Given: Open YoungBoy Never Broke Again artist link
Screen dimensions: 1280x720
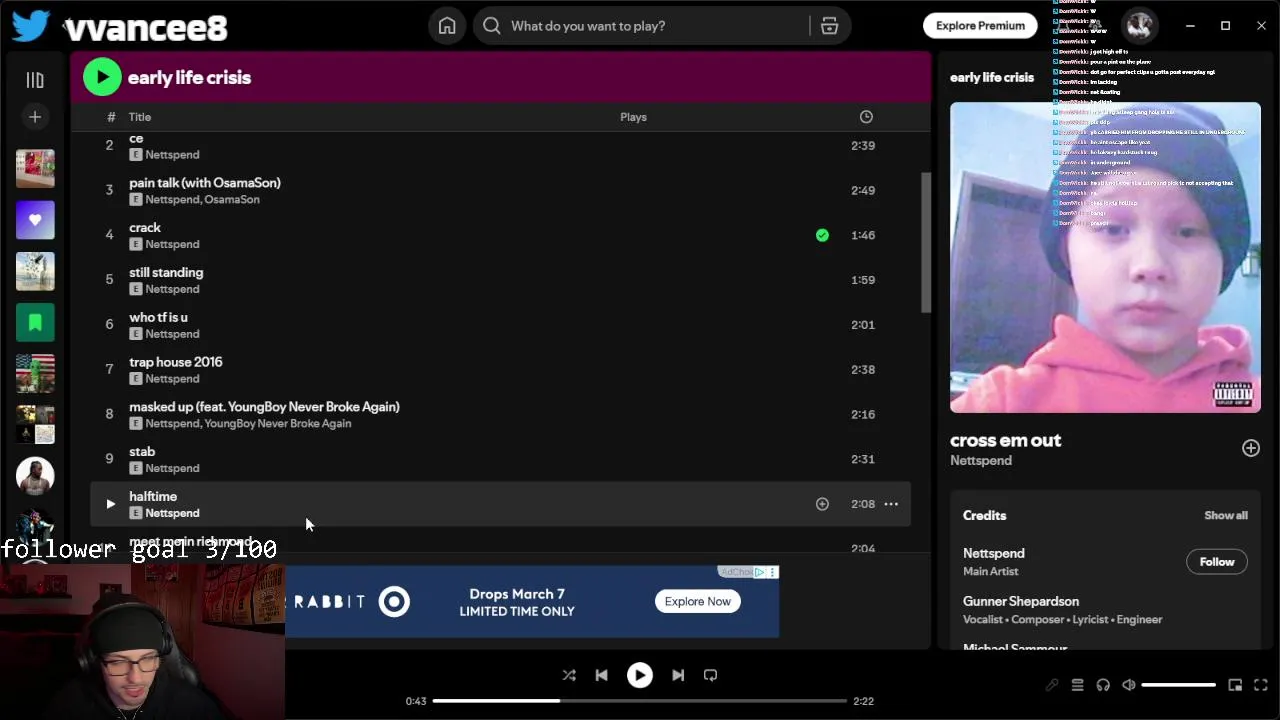Looking at the screenshot, I should click(277, 424).
